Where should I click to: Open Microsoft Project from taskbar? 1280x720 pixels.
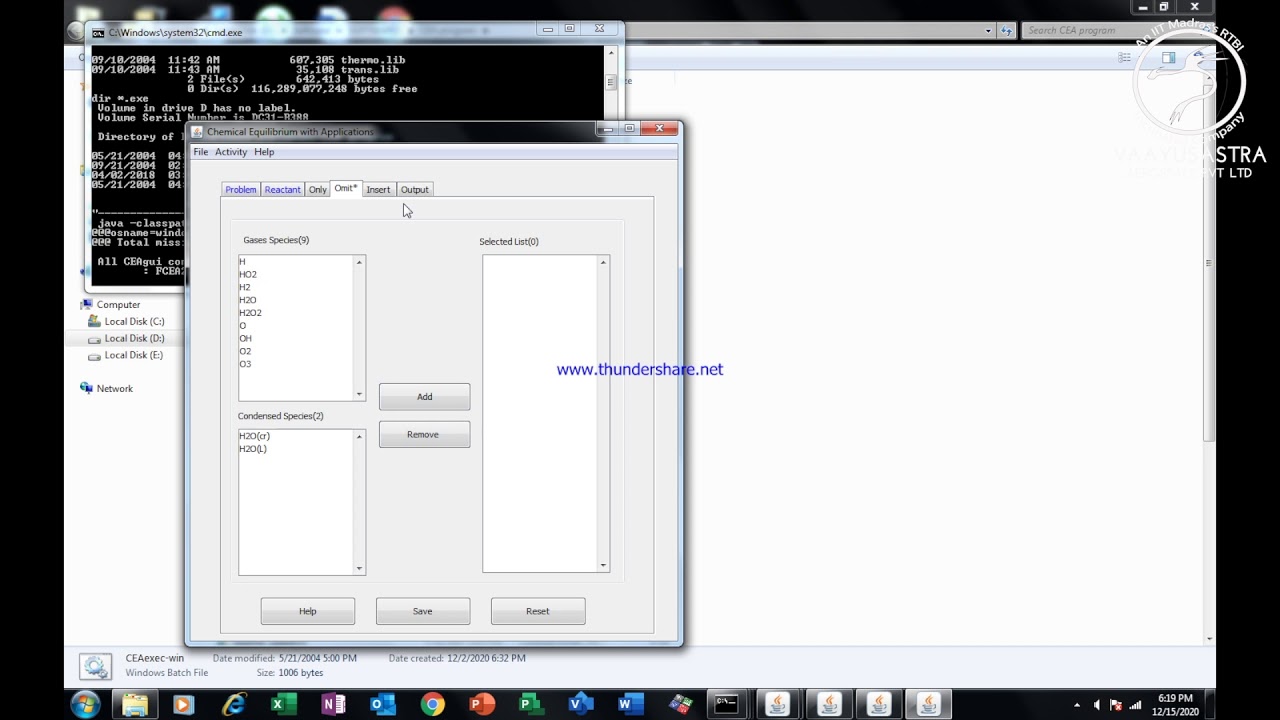[531, 705]
